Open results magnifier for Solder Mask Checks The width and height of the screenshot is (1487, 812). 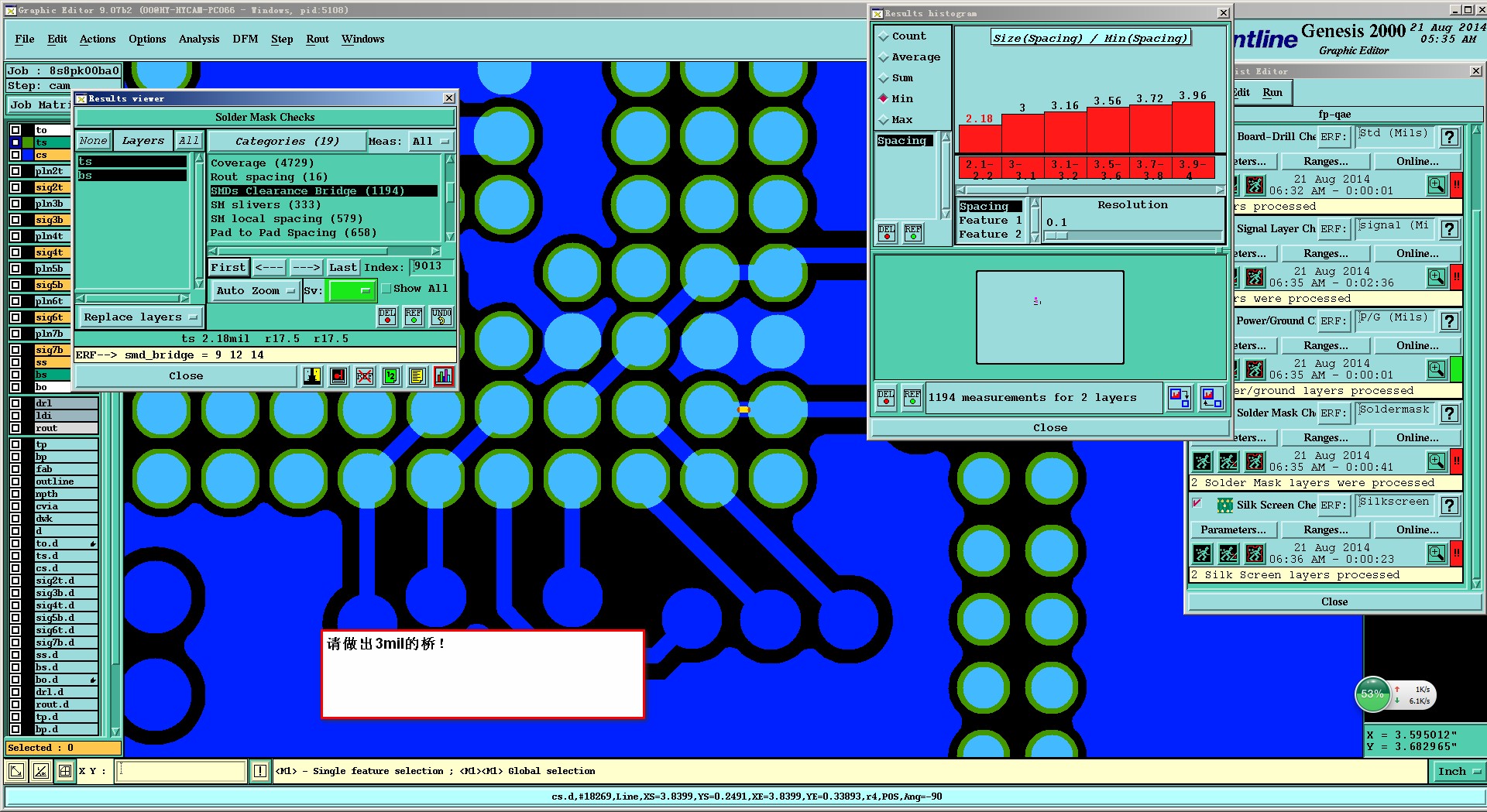pos(1437,461)
